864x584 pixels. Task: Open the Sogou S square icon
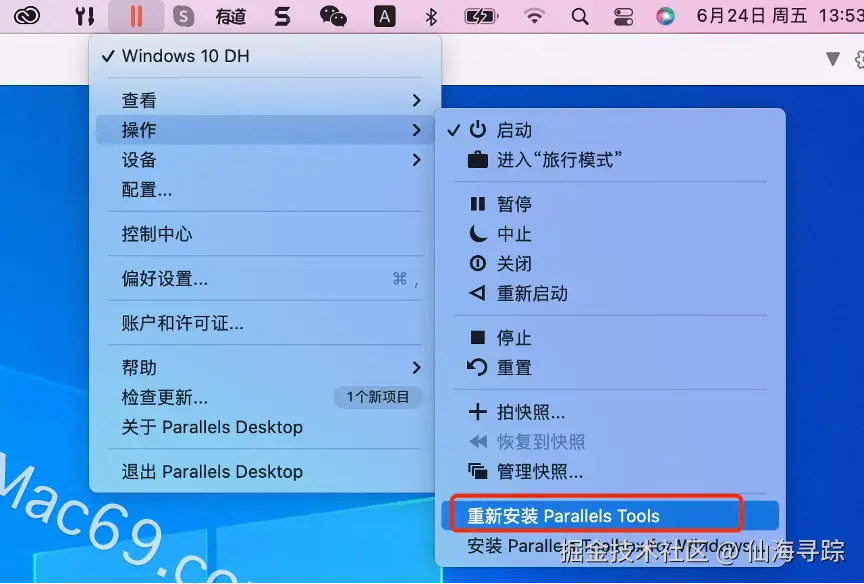point(183,16)
